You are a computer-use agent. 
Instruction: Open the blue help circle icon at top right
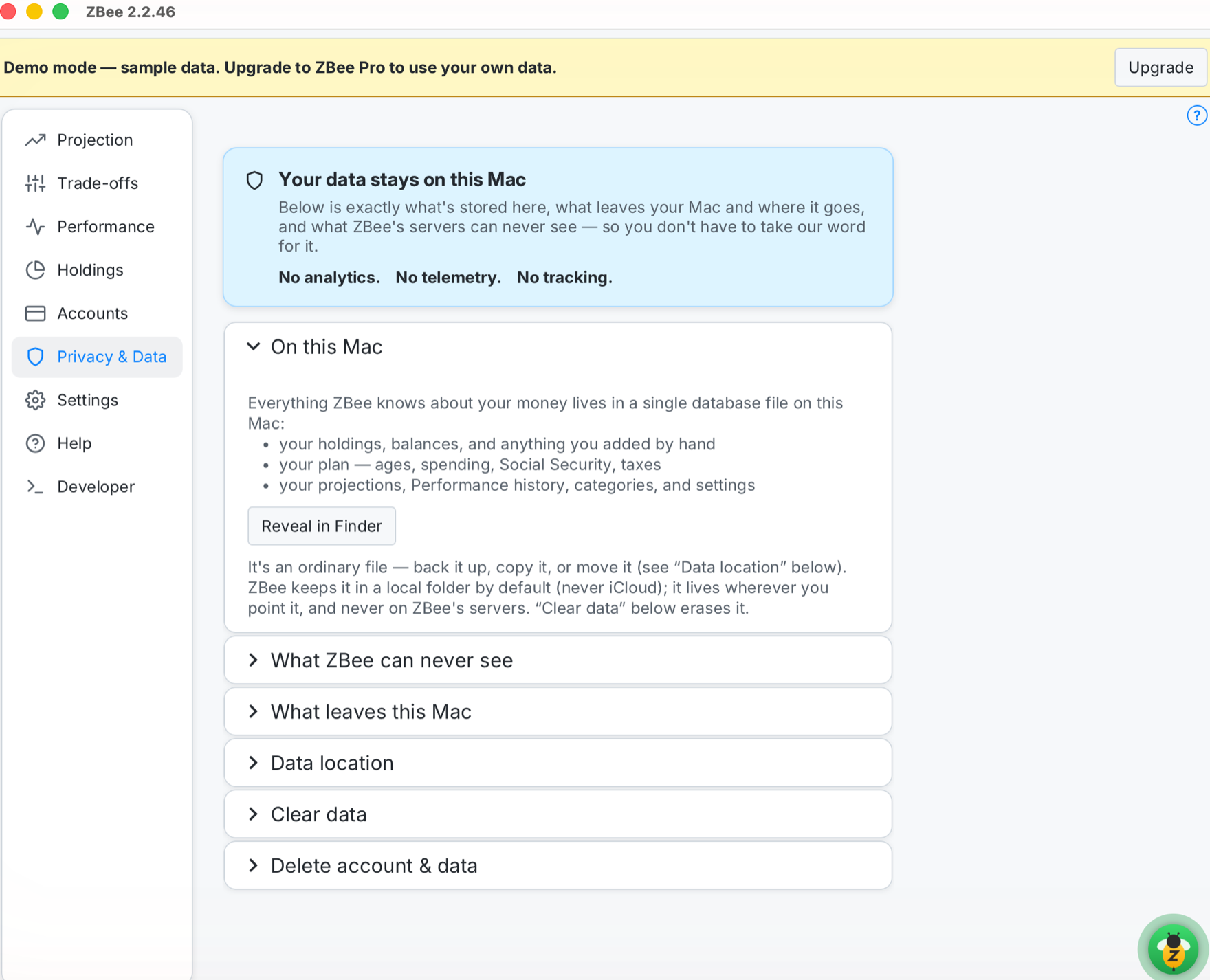[x=1197, y=115]
